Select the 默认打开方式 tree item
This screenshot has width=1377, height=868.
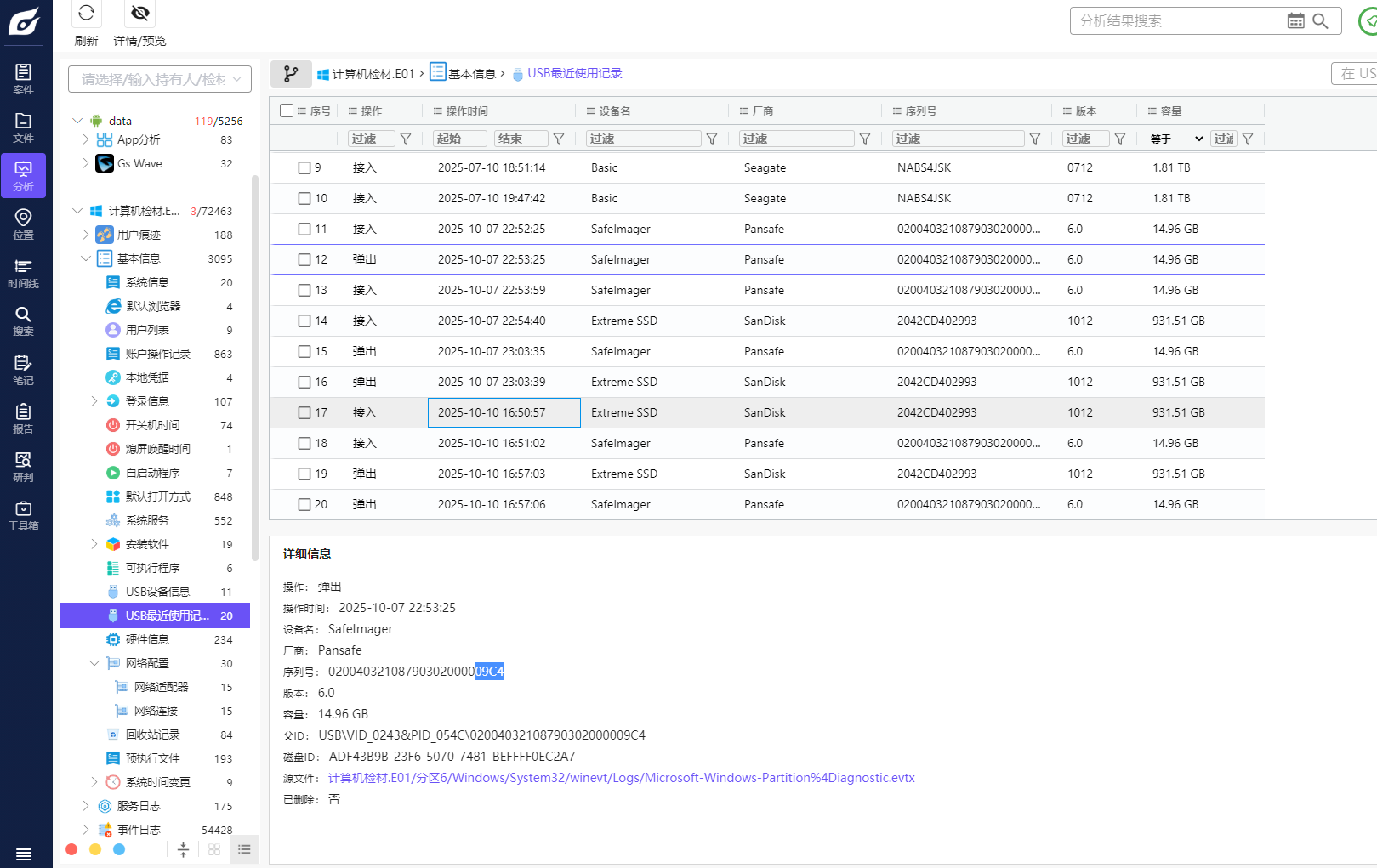pyautogui.click(x=158, y=496)
